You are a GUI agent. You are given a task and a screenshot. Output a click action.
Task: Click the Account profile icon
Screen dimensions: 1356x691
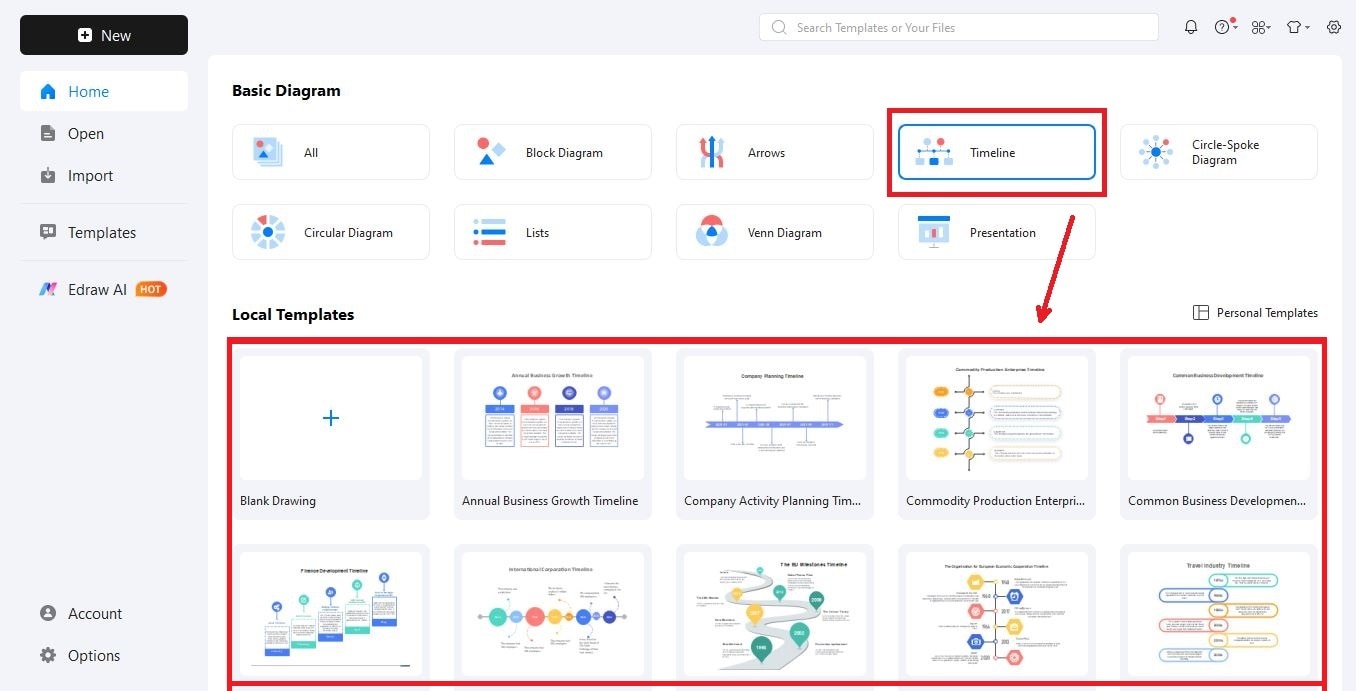point(48,613)
